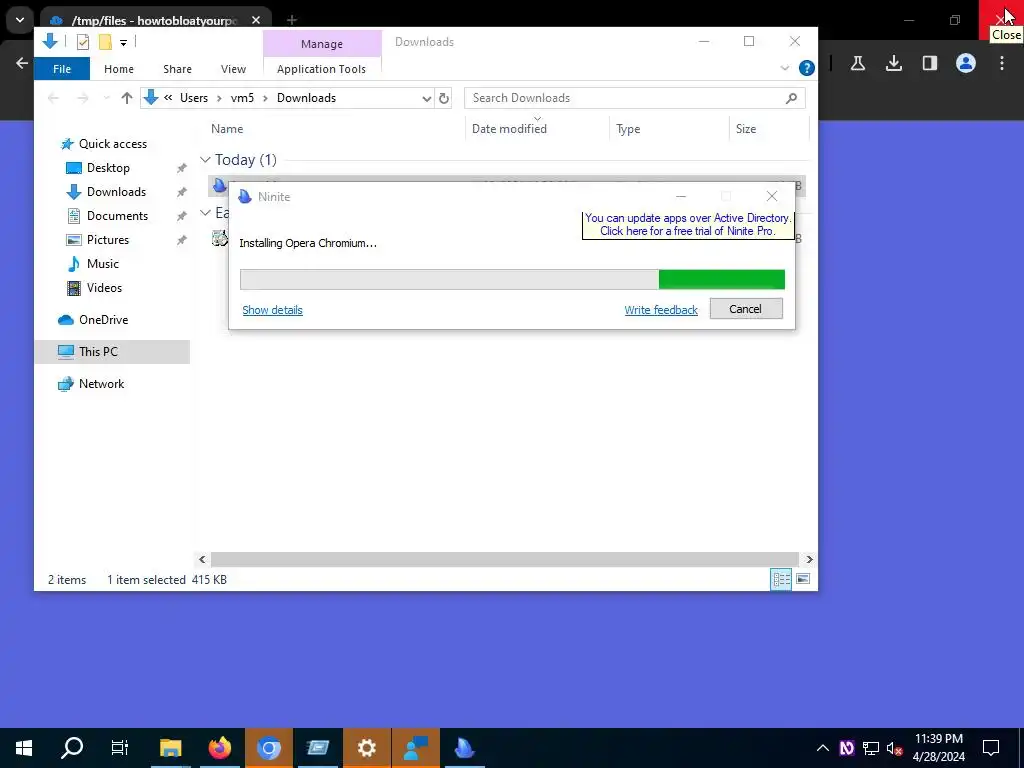Image resolution: width=1024 pixels, height=768 pixels.
Task: Show hidden system tray icons
Action: 823,748
